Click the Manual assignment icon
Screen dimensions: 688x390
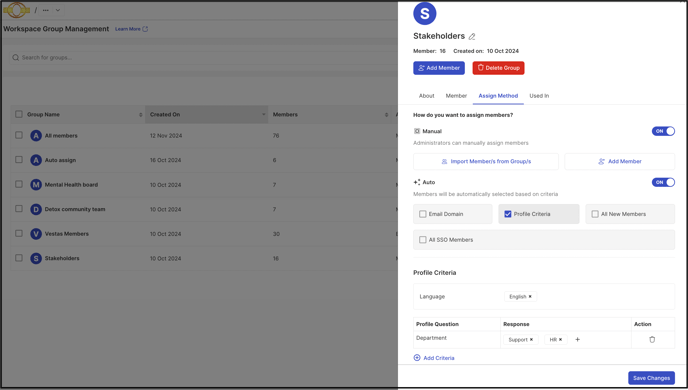click(417, 131)
